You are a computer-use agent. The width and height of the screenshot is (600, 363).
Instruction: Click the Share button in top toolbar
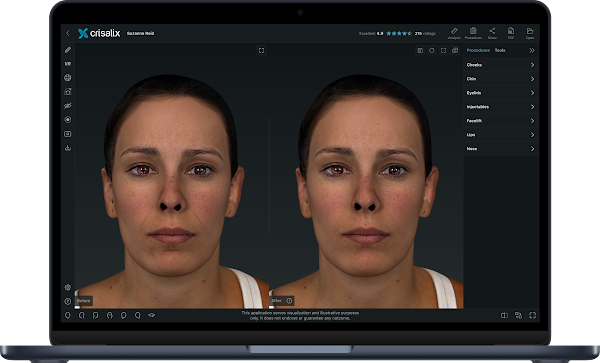[492, 33]
